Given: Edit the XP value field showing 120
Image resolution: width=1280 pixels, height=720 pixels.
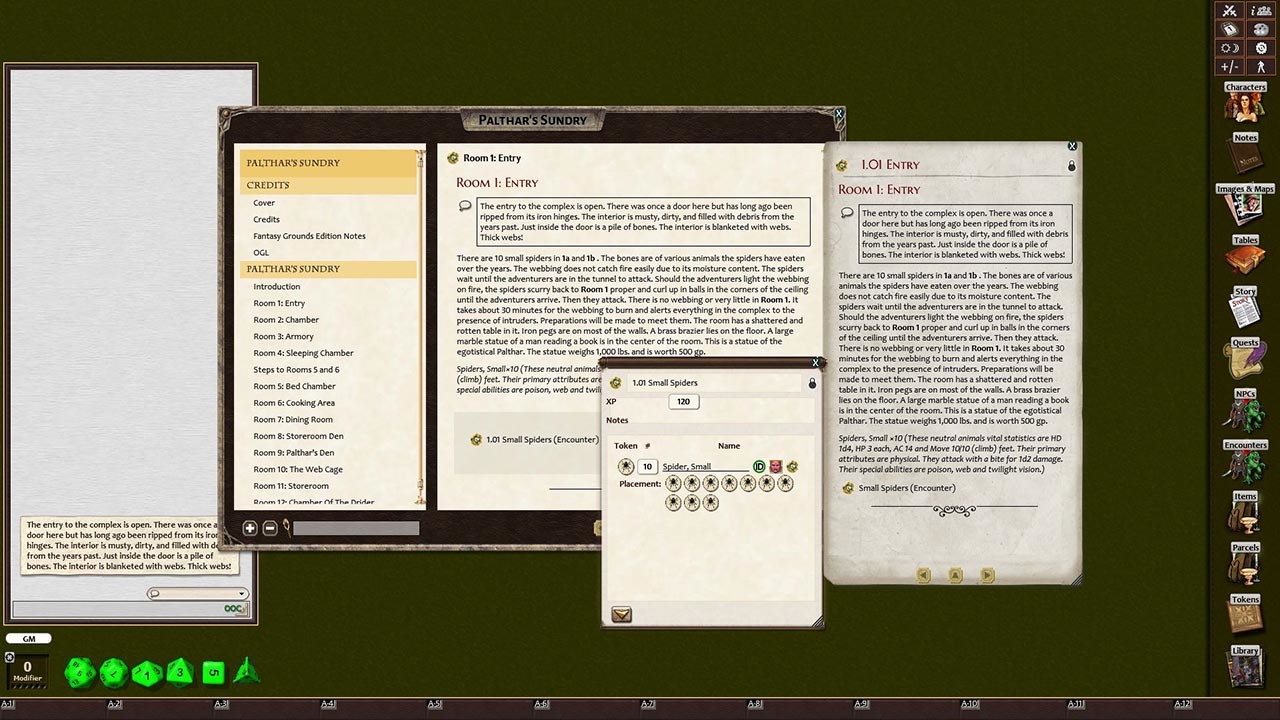Looking at the screenshot, I should 684,401.
